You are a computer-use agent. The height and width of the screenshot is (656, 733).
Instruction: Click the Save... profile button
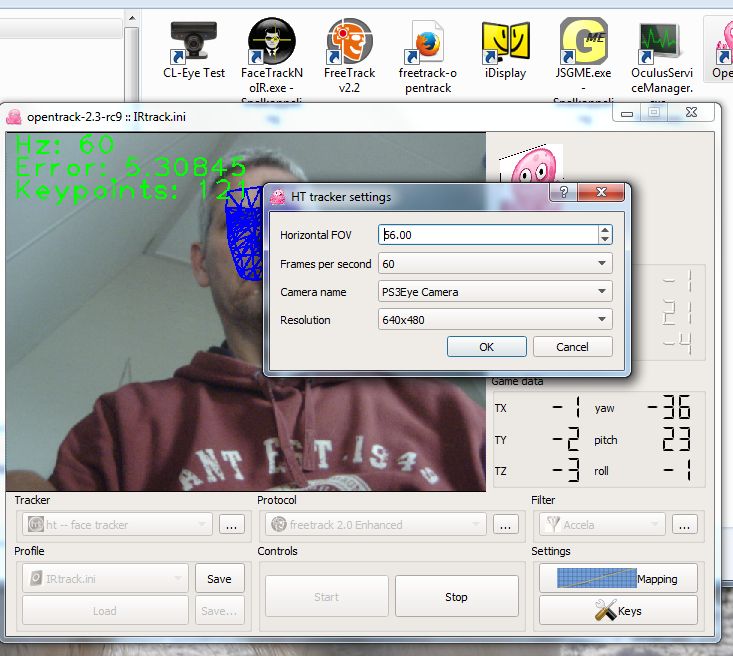(x=219, y=611)
